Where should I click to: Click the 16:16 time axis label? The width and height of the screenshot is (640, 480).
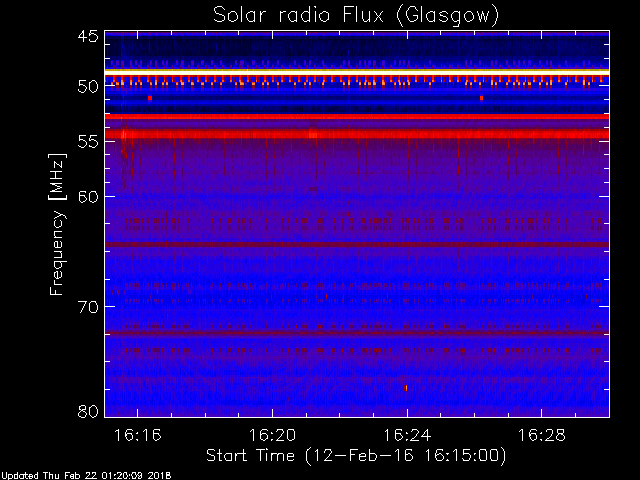[x=138, y=435]
